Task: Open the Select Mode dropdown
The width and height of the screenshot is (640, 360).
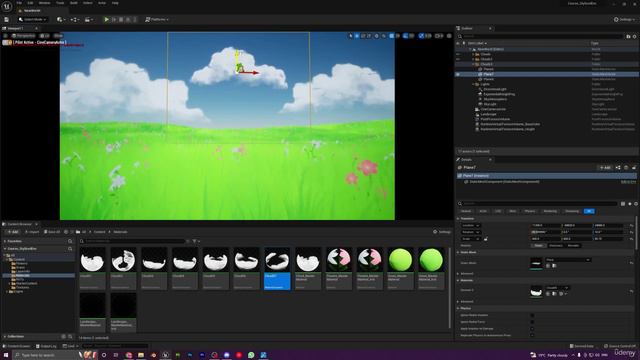Action: [33, 19]
